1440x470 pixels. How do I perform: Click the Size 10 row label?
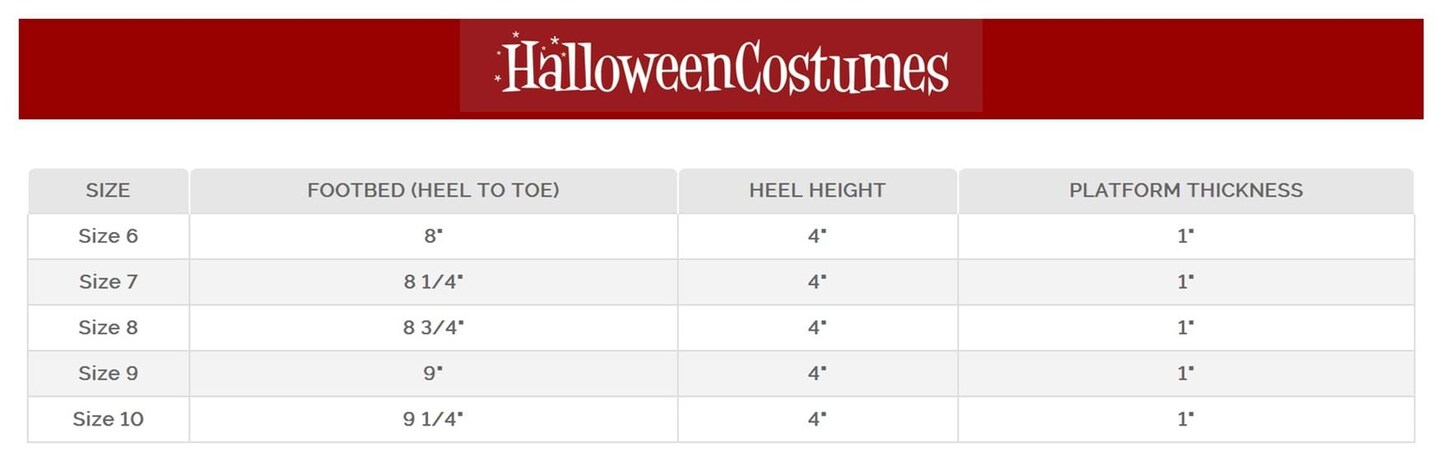(108, 419)
